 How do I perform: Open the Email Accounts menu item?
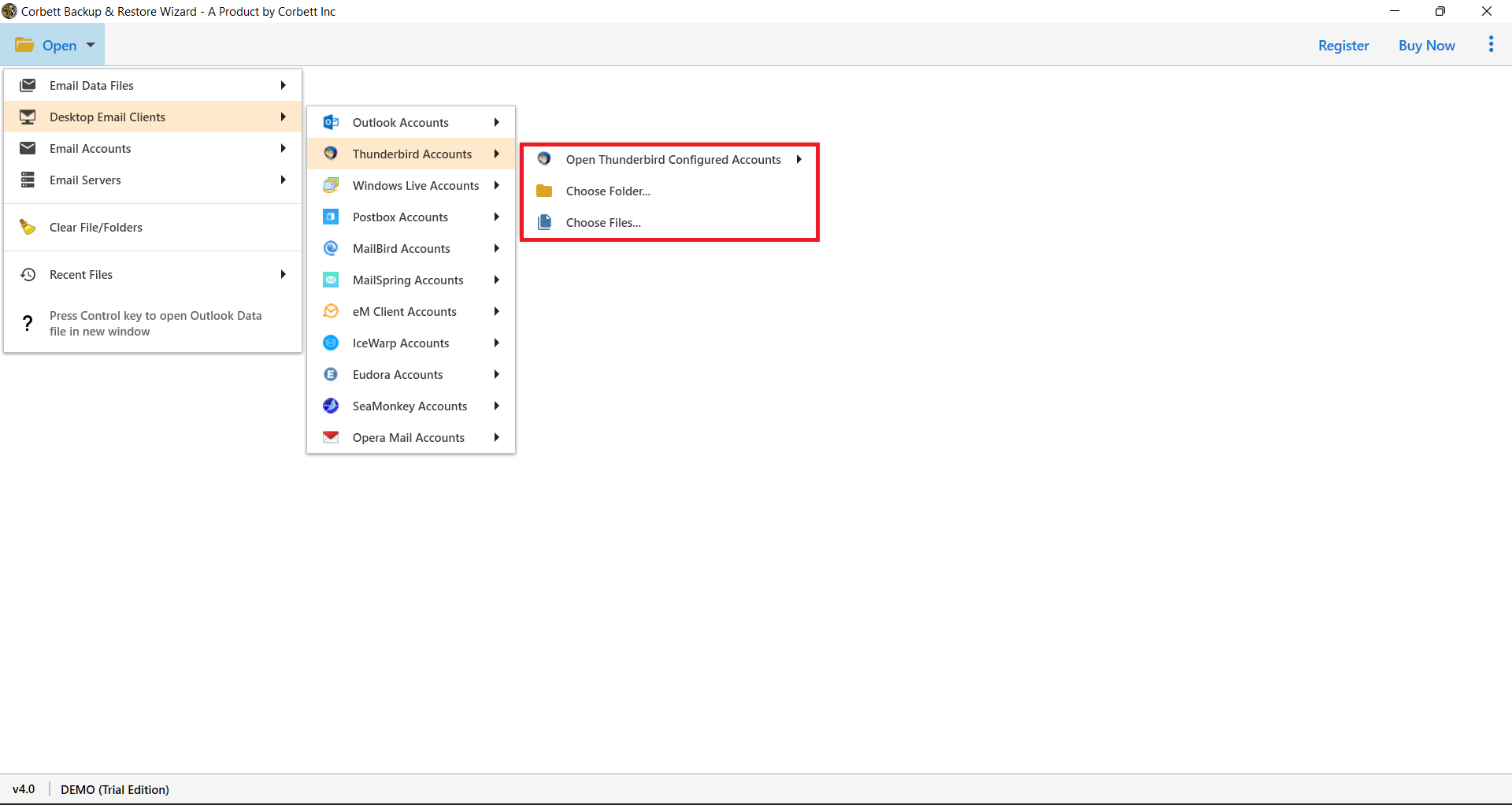153,148
